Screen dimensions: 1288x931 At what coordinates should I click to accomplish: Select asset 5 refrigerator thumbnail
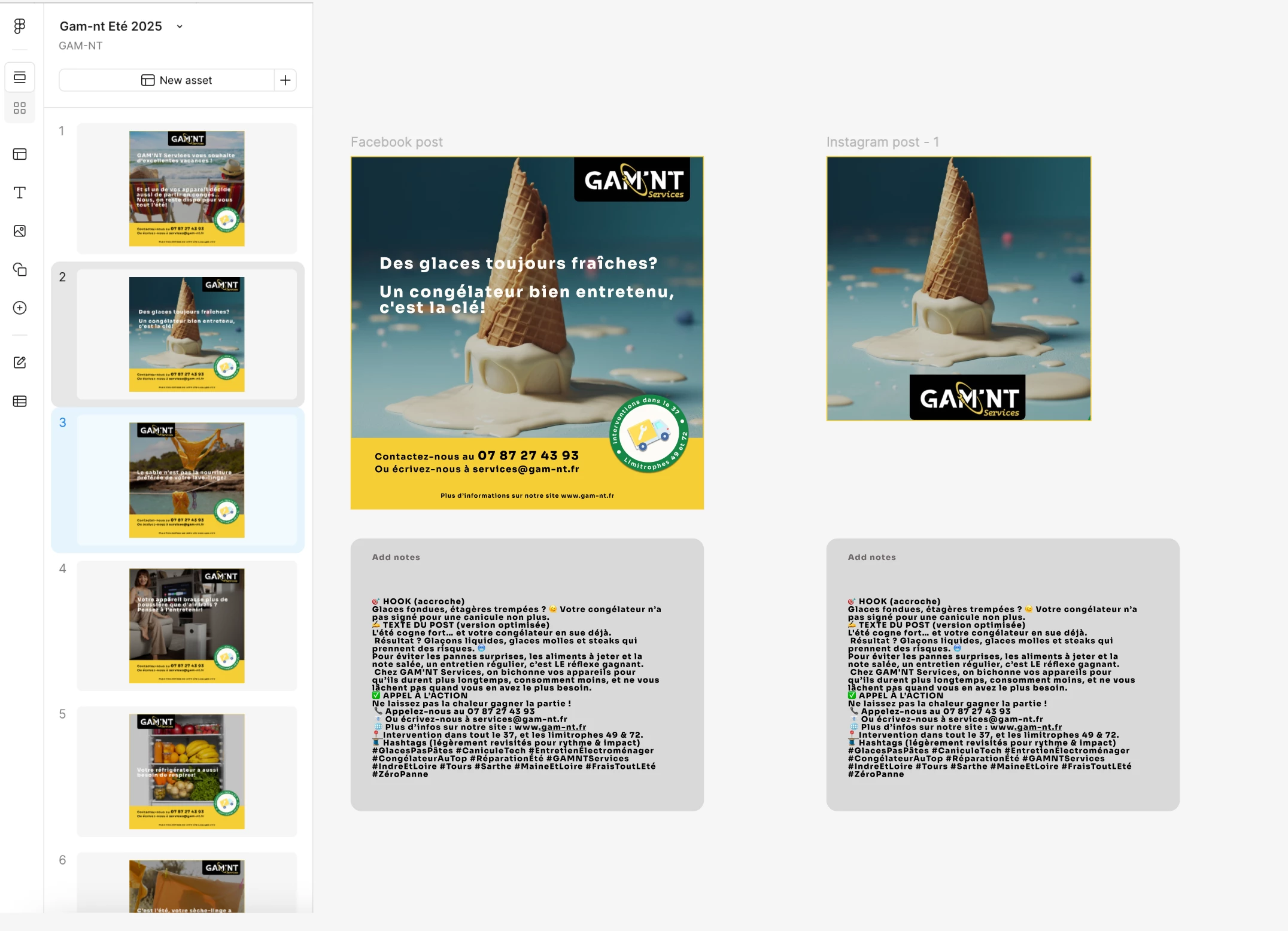187,771
